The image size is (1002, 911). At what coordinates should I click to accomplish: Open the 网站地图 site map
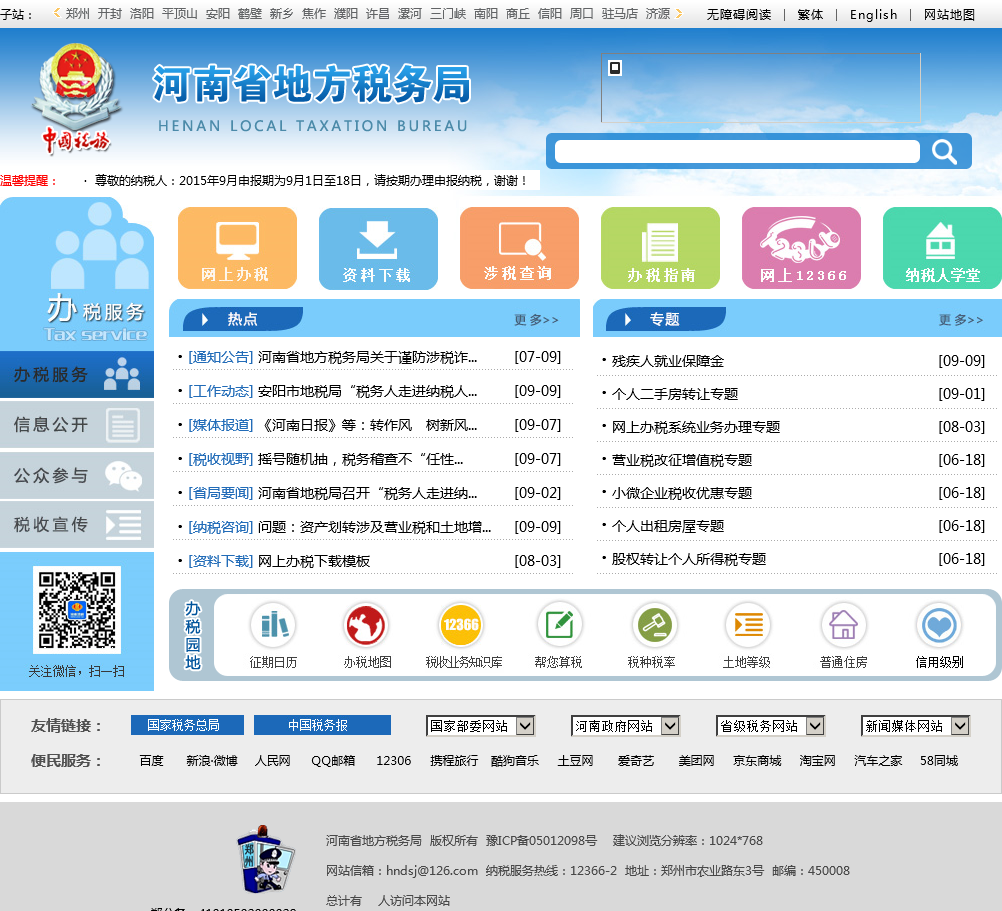pyautogui.click(x=950, y=14)
